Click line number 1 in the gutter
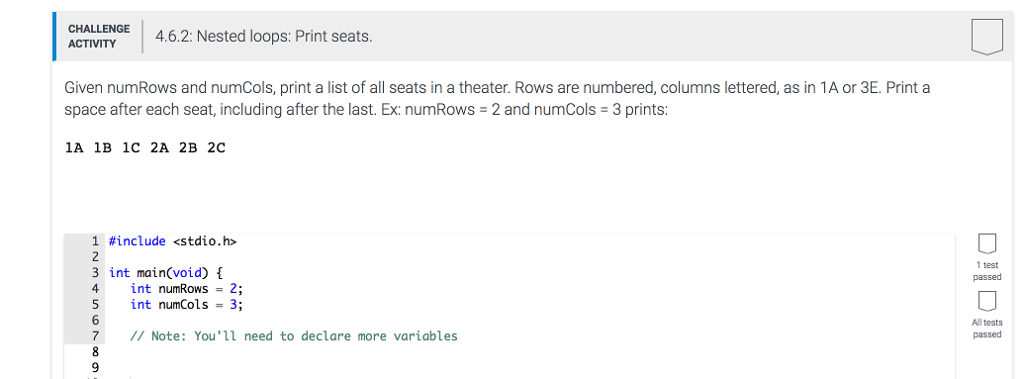 (95, 241)
